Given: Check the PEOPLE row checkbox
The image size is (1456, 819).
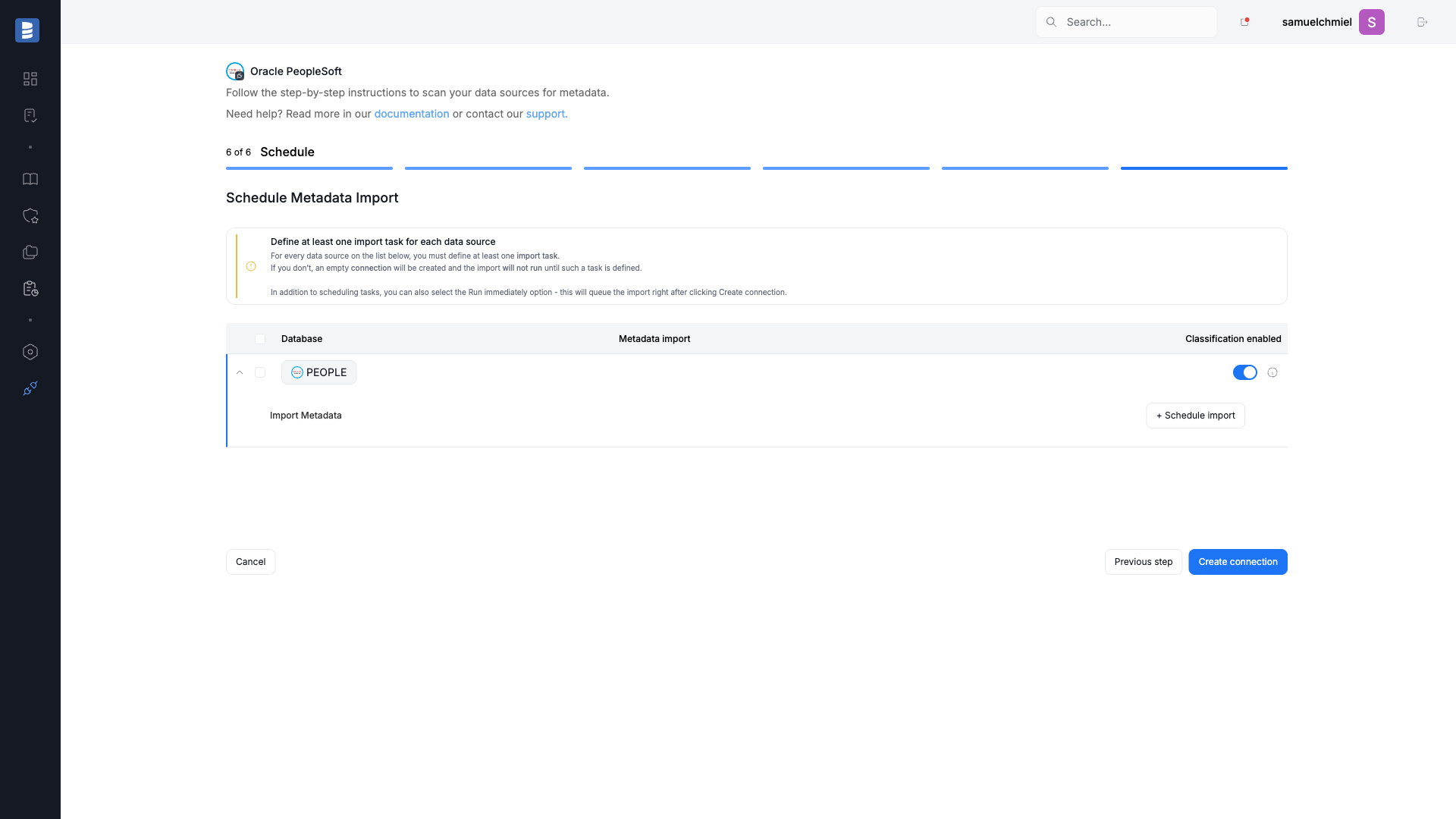Looking at the screenshot, I should point(260,372).
